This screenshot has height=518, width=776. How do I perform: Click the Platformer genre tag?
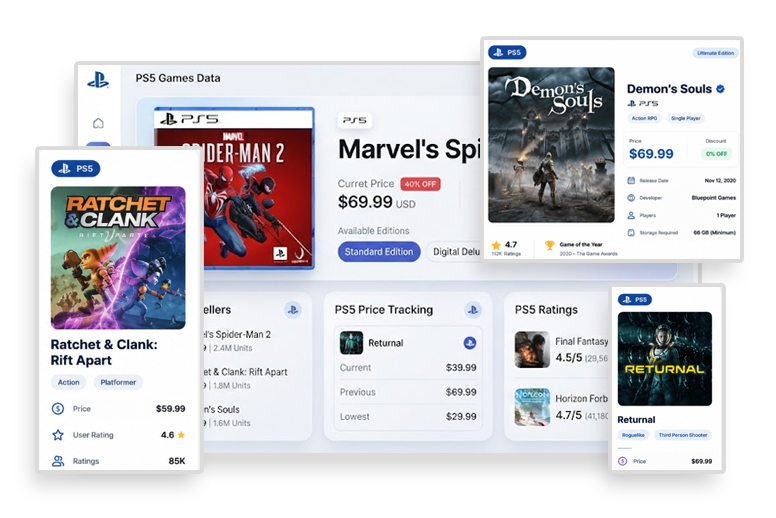coord(118,382)
